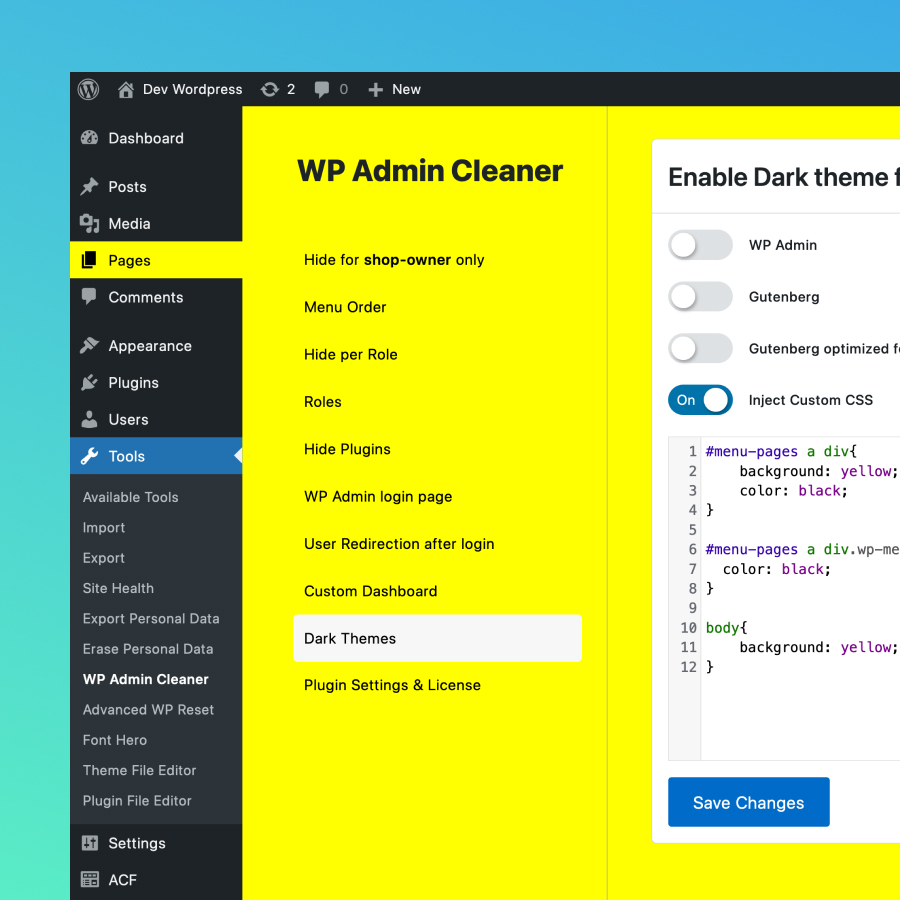Open Font Hero submenu
Screen dimensions: 900x900
click(x=114, y=740)
